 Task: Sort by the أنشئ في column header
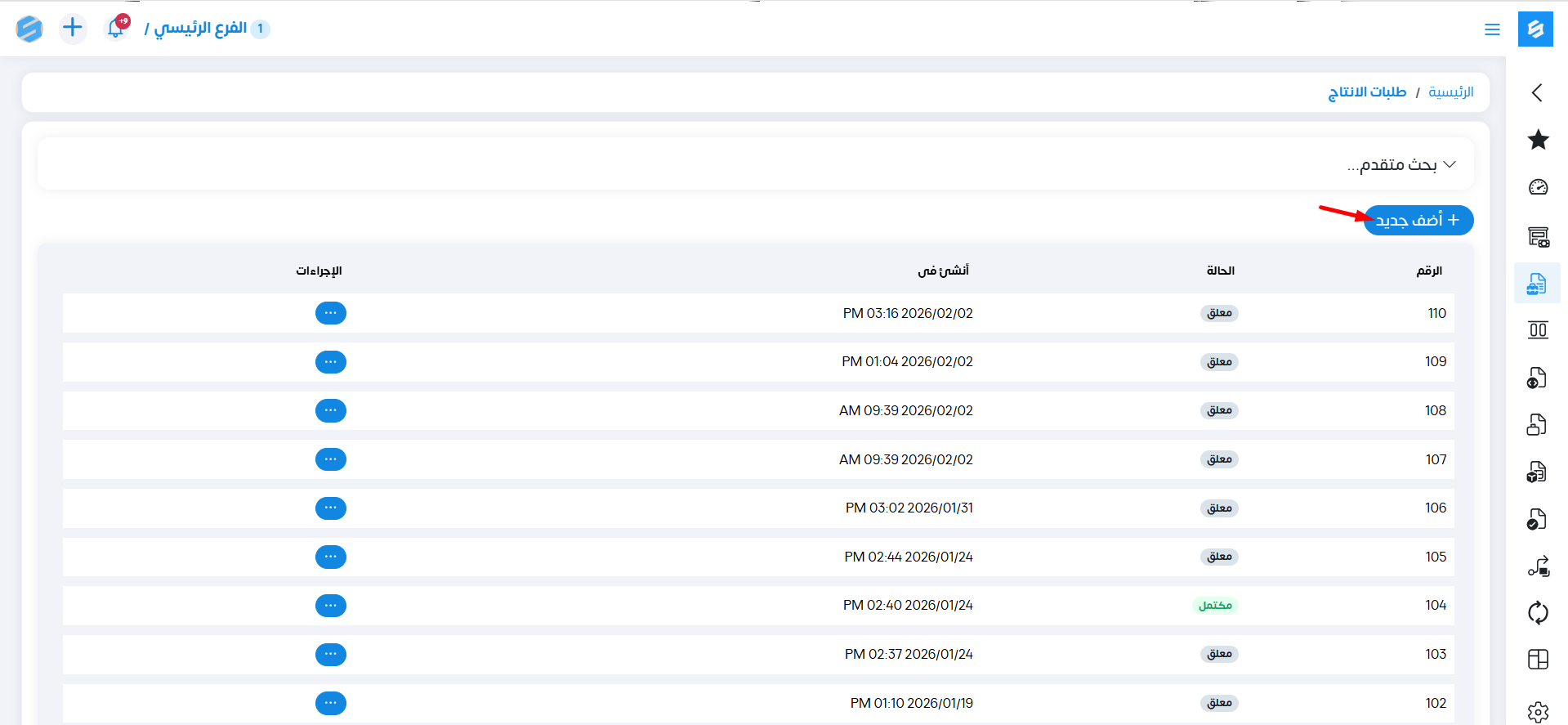coord(943,271)
